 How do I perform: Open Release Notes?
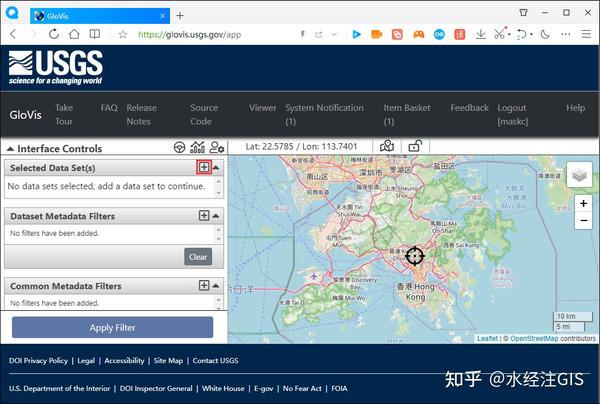pos(141,114)
